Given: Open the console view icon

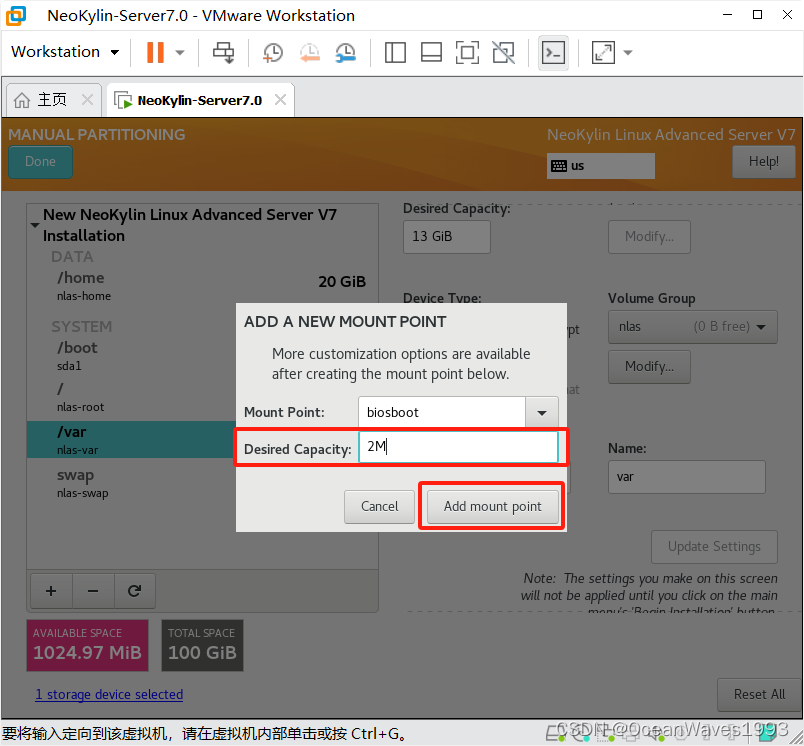Looking at the screenshot, I should point(553,52).
